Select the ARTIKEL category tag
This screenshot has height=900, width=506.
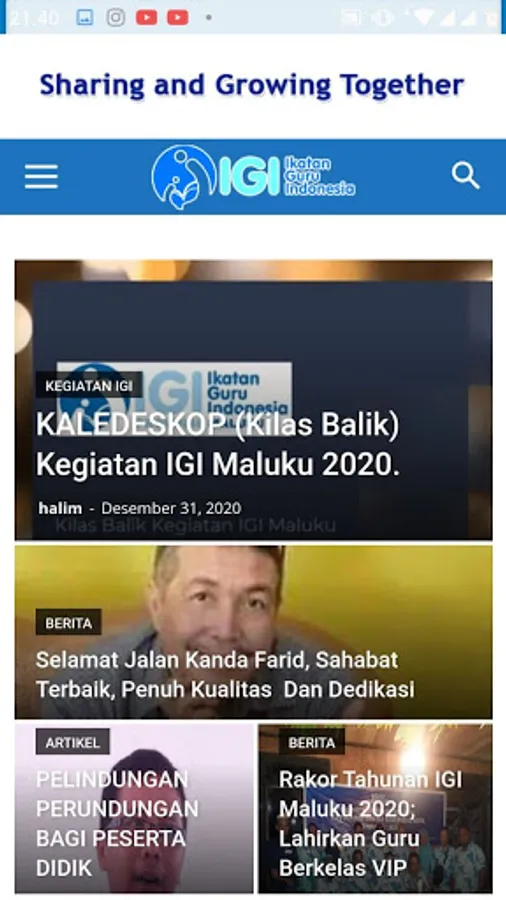73,742
